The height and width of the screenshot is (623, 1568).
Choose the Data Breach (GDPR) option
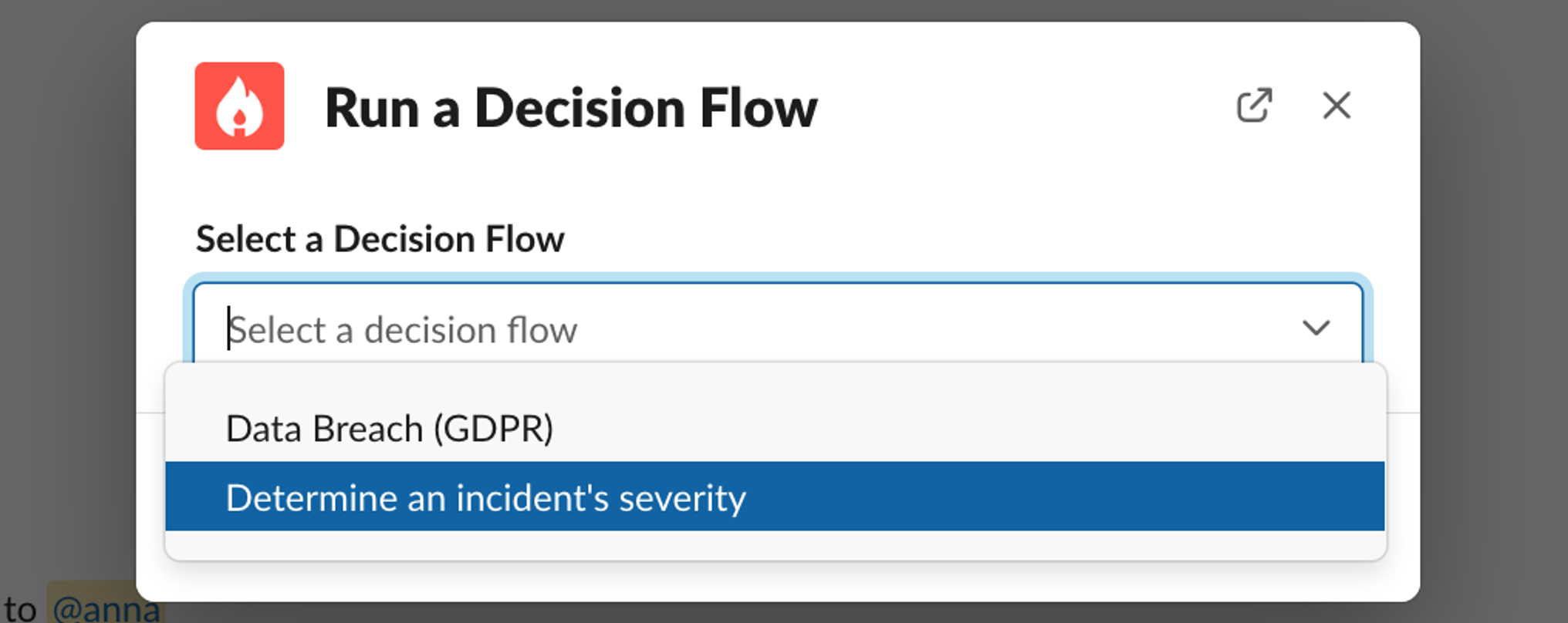coord(389,429)
